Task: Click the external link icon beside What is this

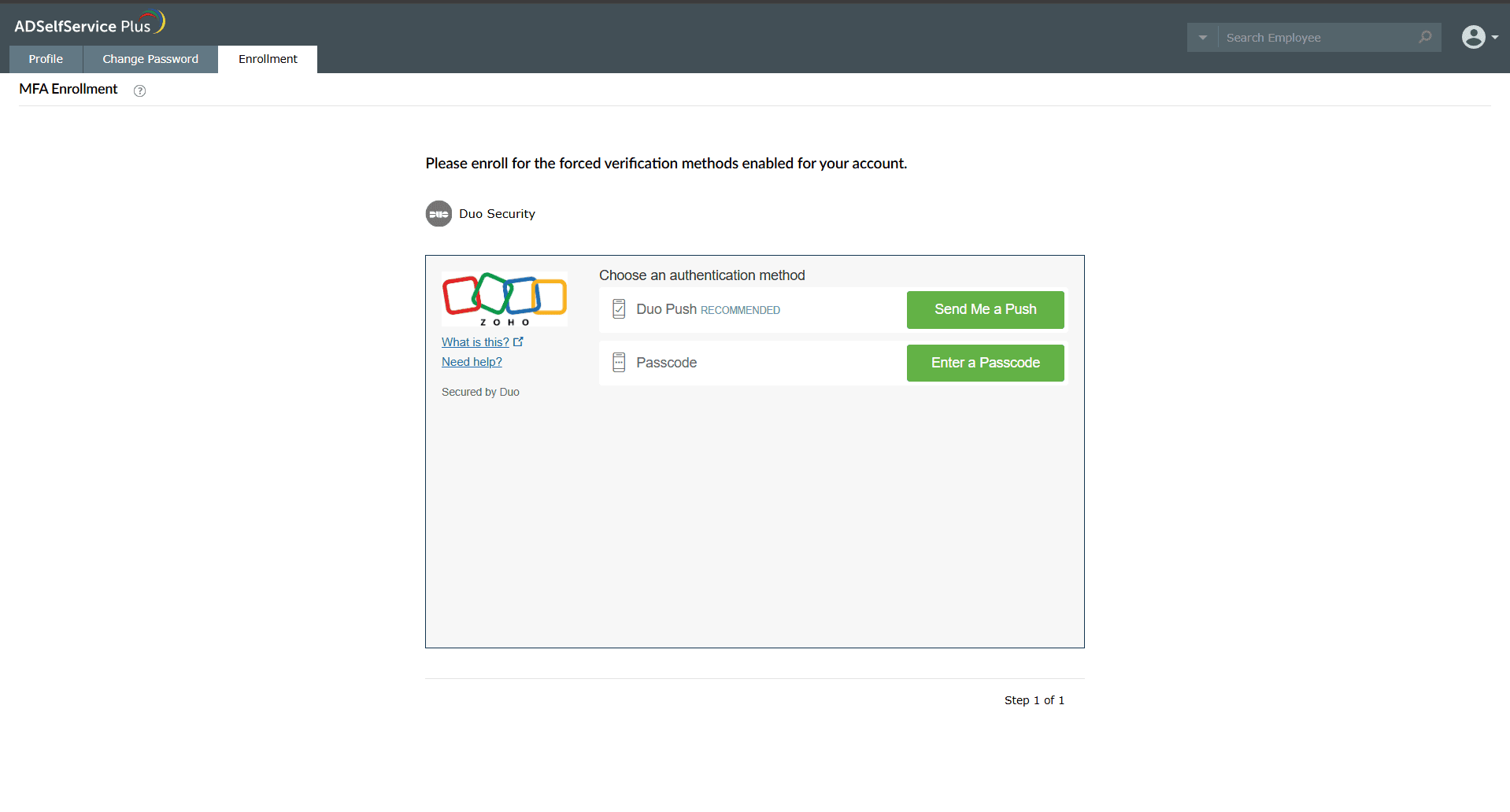Action: [519, 341]
